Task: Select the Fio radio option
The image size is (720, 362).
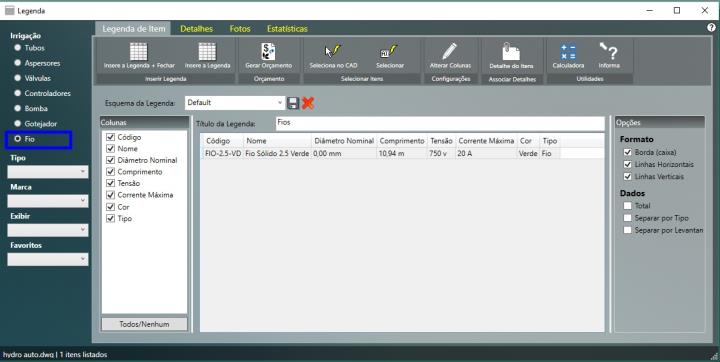Action: (x=17, y=138)
